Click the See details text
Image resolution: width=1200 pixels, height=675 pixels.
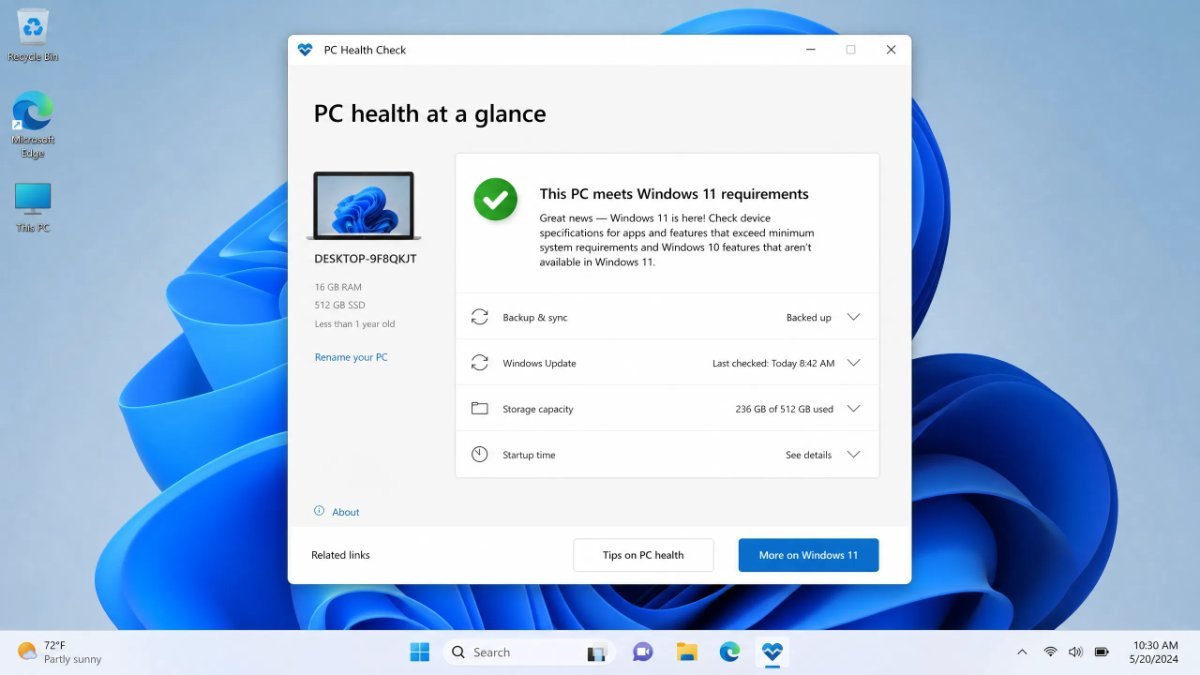(808, 455)
